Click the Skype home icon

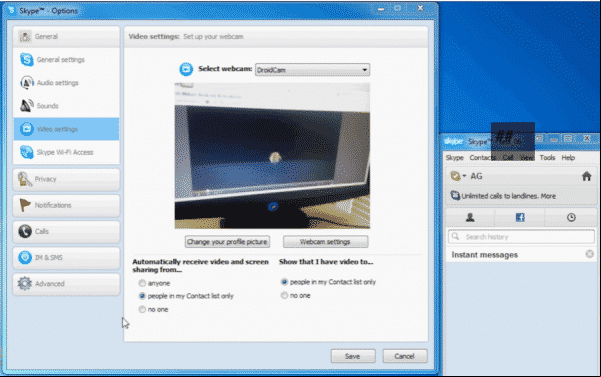tap(586, 176)
